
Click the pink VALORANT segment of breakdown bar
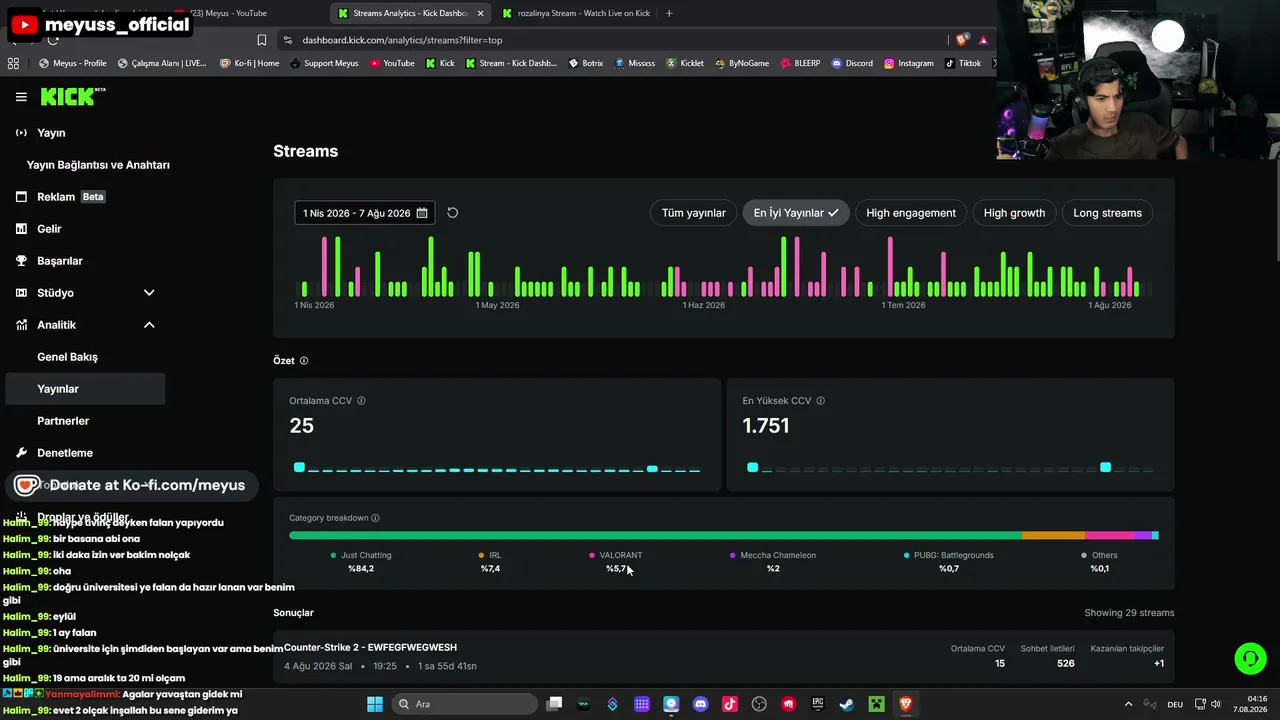[x=1110, y=536]
